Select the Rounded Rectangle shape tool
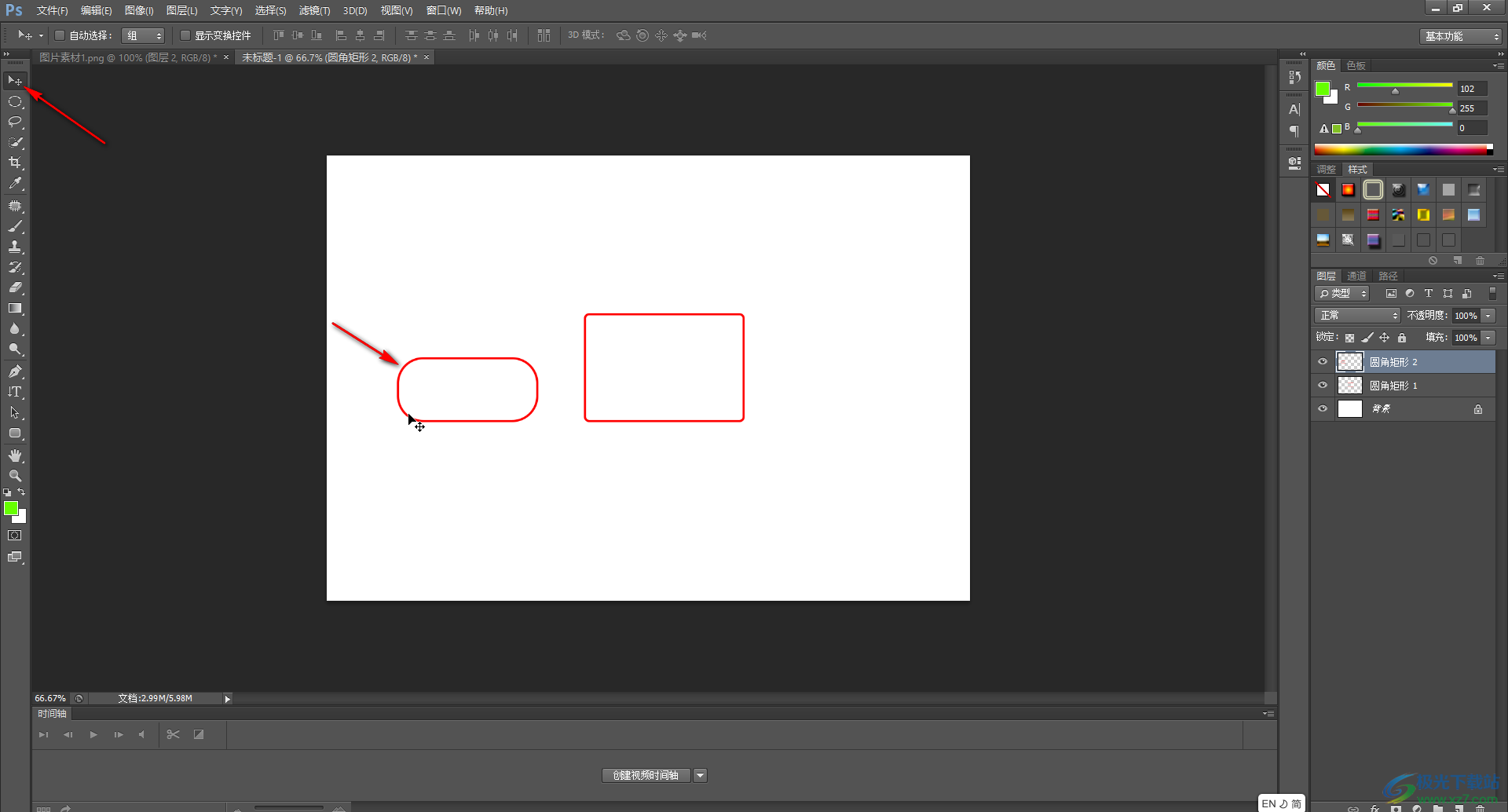Image resolution: width=1508 pixels, height=812 pixels. pyautogui.click(x=15, y=433)
